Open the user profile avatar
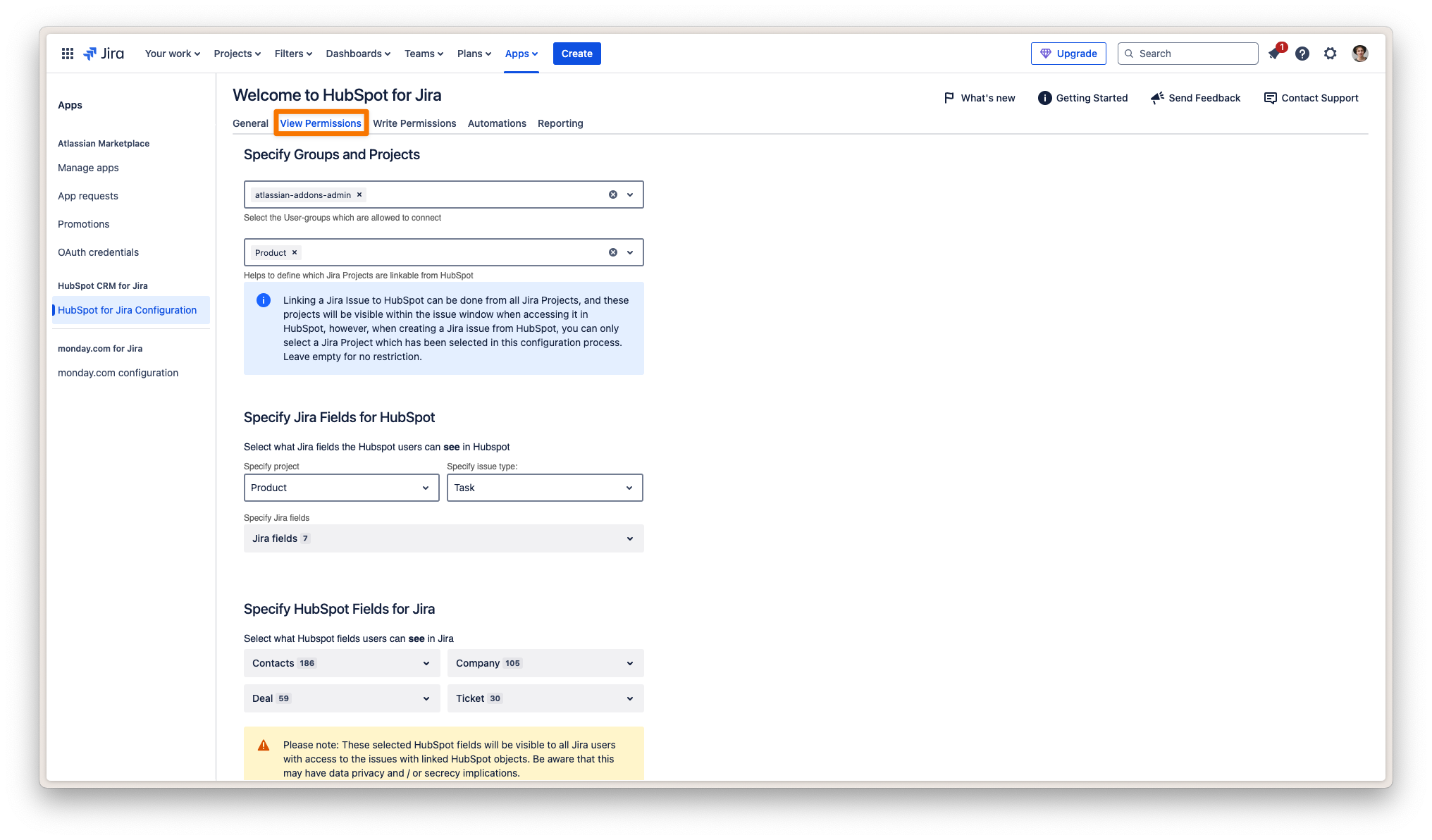Viewport: 1432px width, 840px height. click(x=1360, y=54)
